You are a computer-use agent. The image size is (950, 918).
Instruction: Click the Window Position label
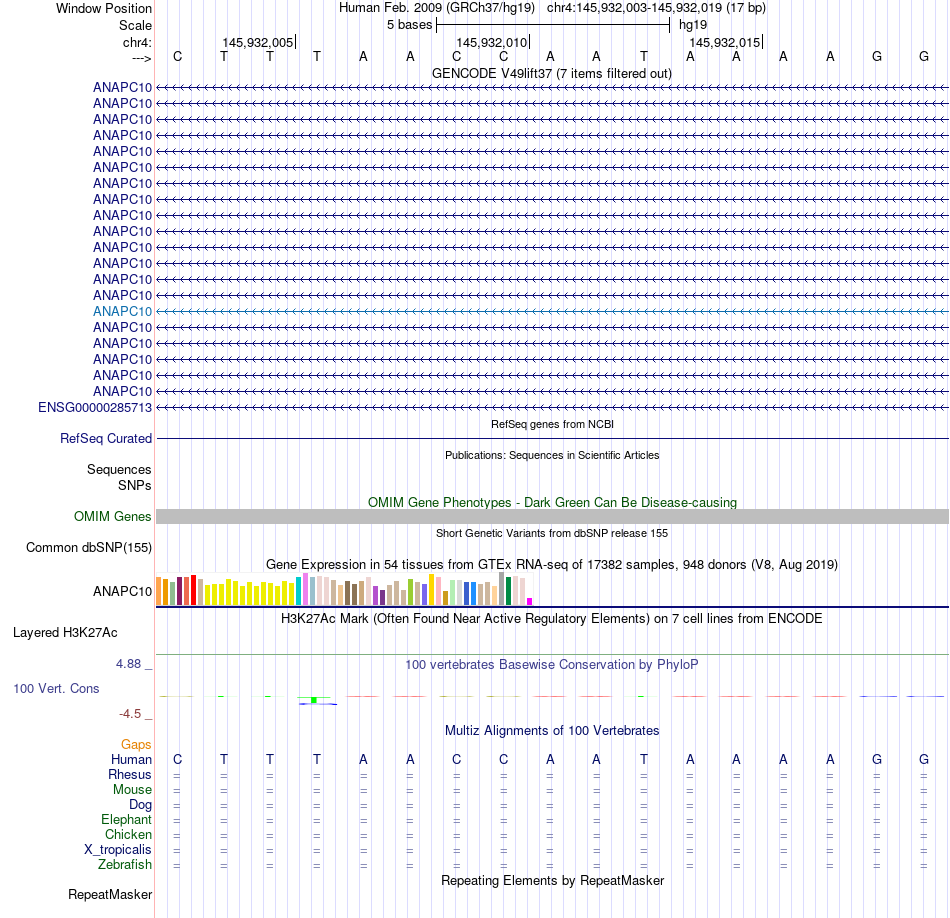[104, 8]
